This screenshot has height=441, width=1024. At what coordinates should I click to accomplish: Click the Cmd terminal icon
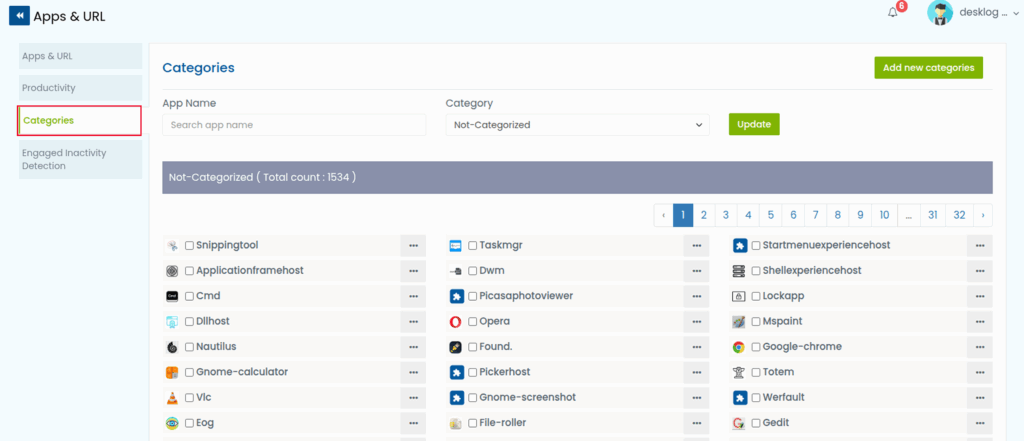[172, 296]
